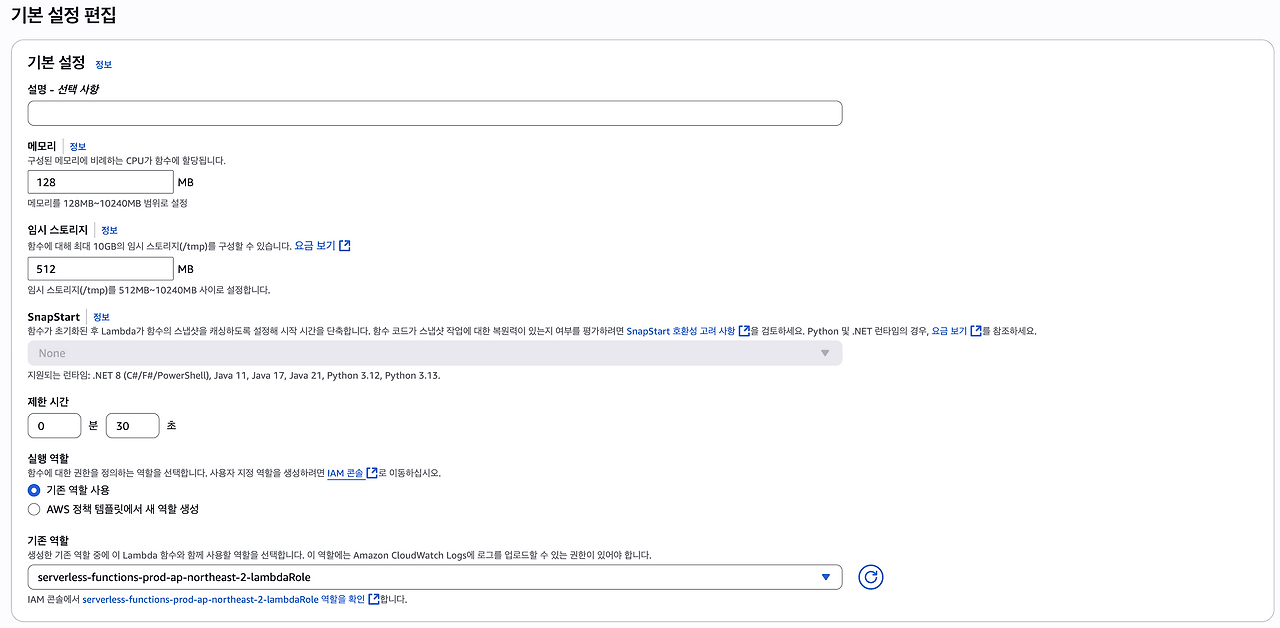Screen dimensions: 1280x628
Task: Open the 정보 link beside SnapStart
Action: pyautogui.click(x=101, y=317)
